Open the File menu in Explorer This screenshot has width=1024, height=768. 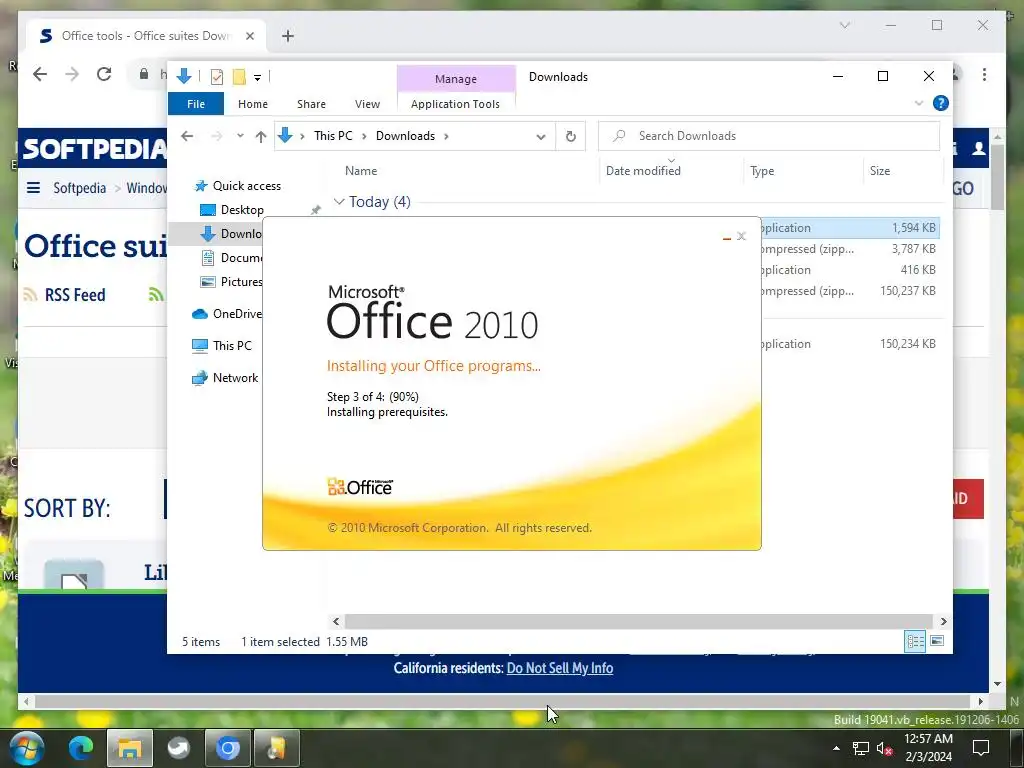click(x=196, y=104)
